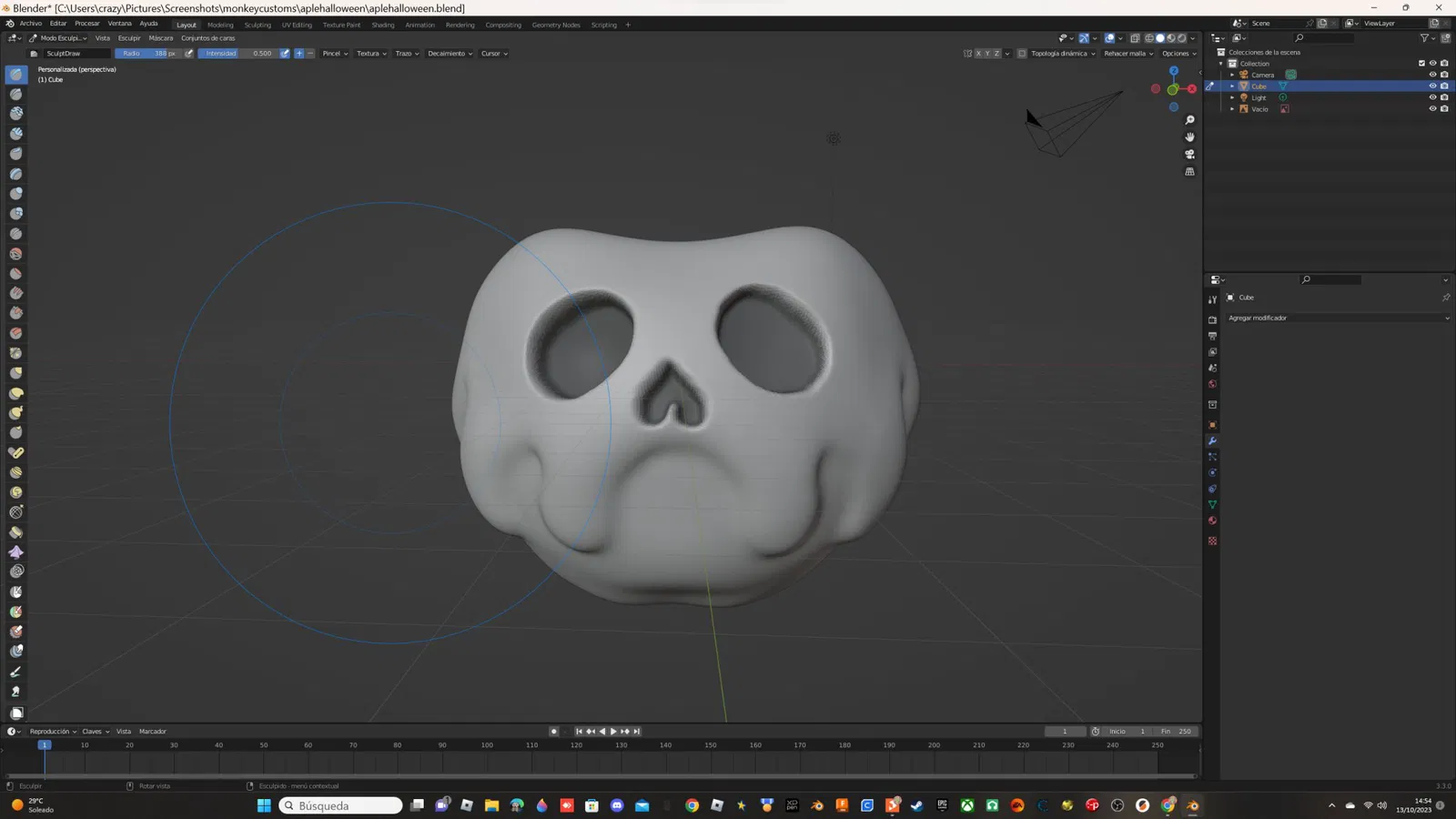Click the Windows taskbar Búsqueda search box

pos(340,805)
